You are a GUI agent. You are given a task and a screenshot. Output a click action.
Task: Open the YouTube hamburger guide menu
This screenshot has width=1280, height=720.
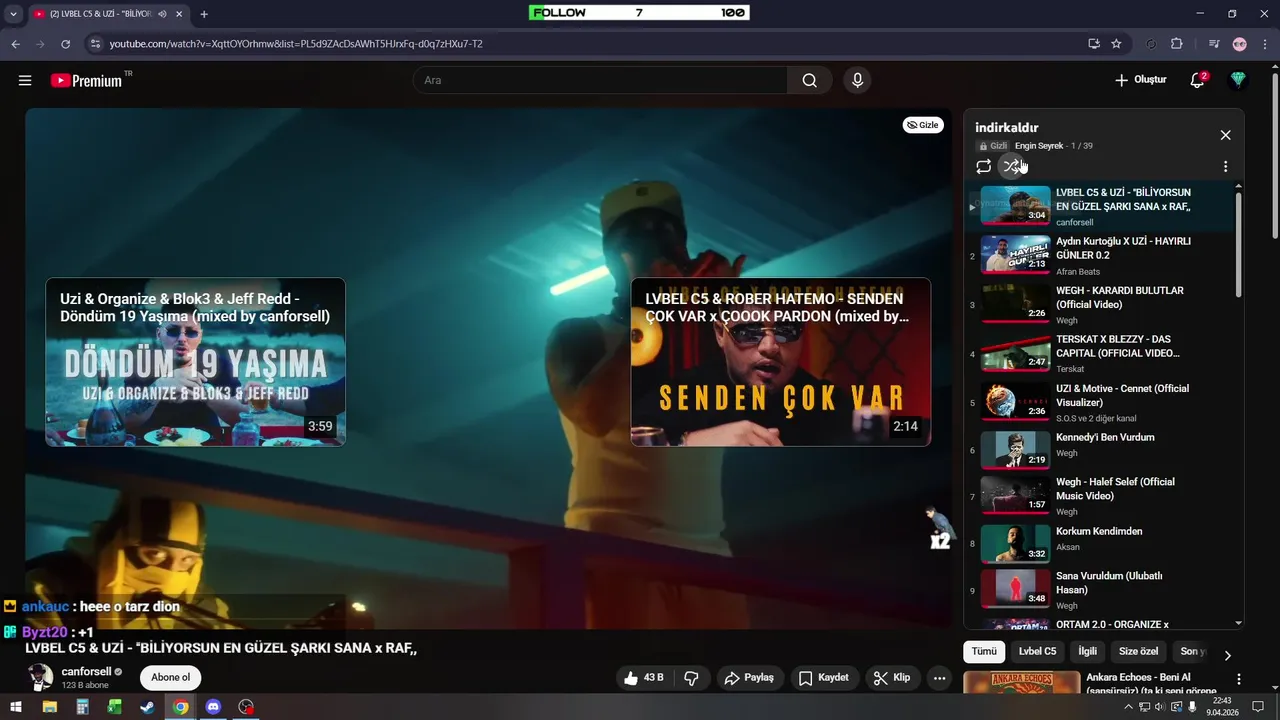pos(25,80)
